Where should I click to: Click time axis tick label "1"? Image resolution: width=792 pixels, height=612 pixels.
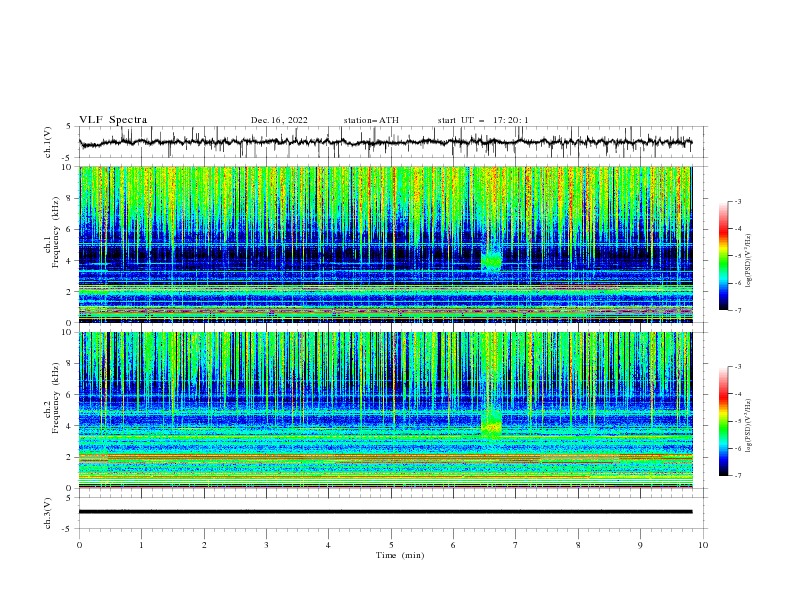[x=141, y=545]
